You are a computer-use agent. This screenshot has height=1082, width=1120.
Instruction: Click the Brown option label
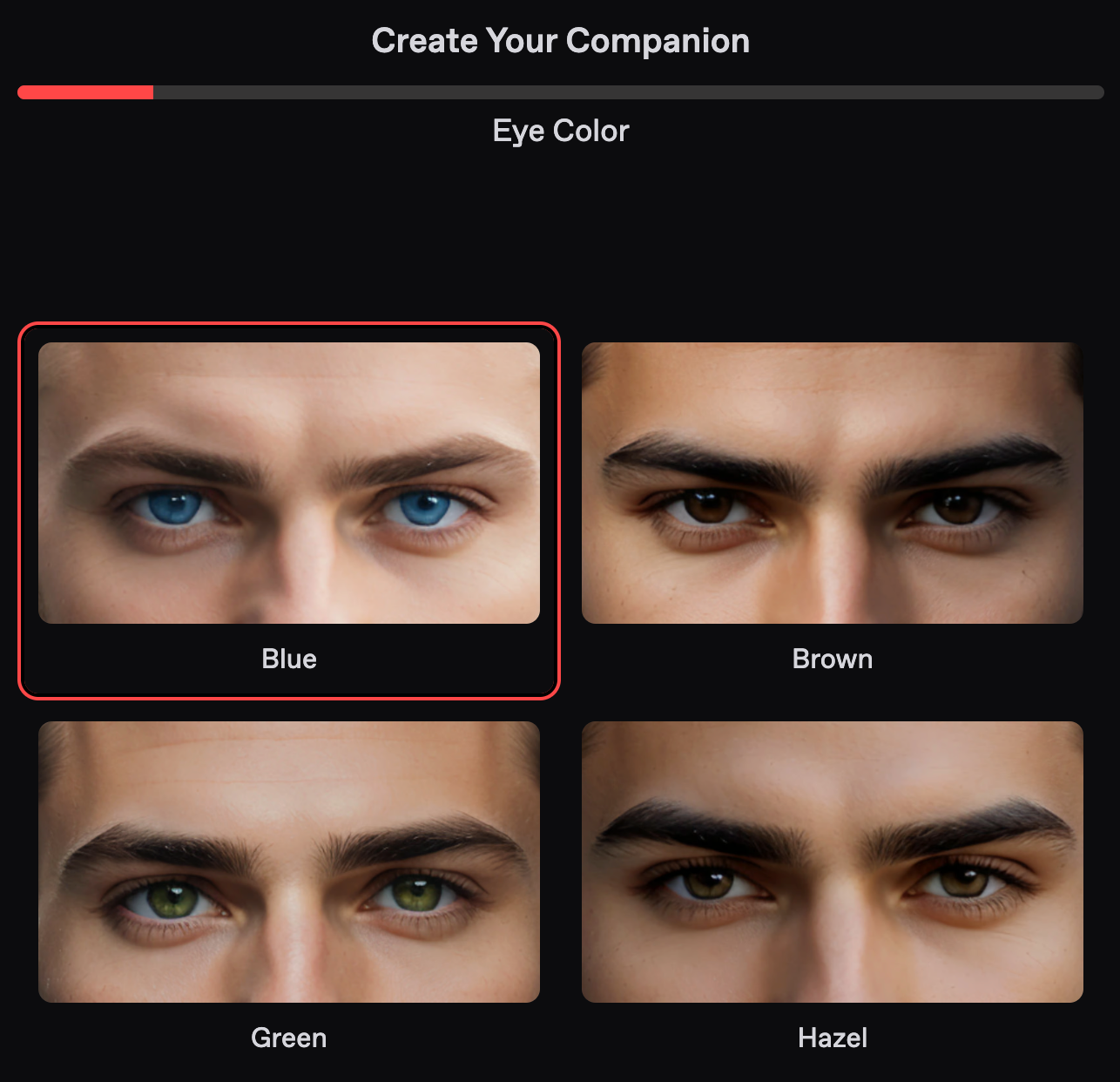(833, 659)
